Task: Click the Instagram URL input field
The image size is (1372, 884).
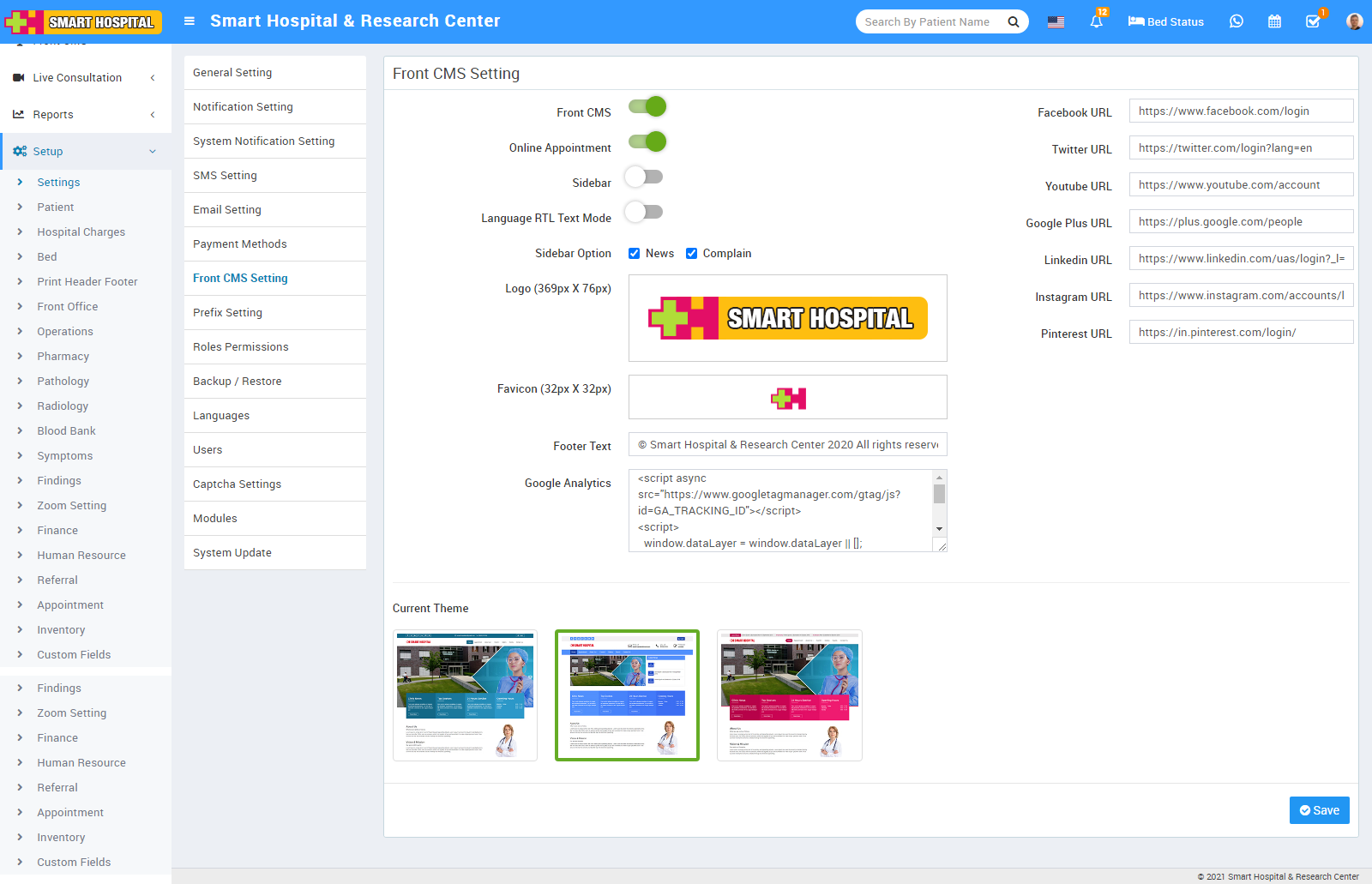Action: 1241,296
